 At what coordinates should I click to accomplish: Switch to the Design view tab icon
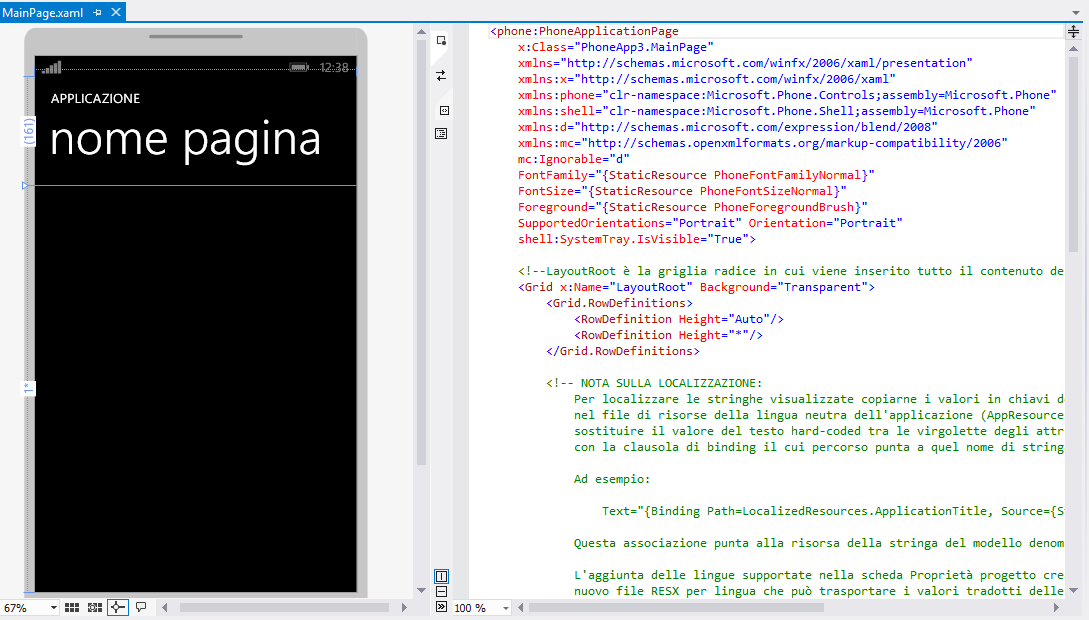pos(441,40)
